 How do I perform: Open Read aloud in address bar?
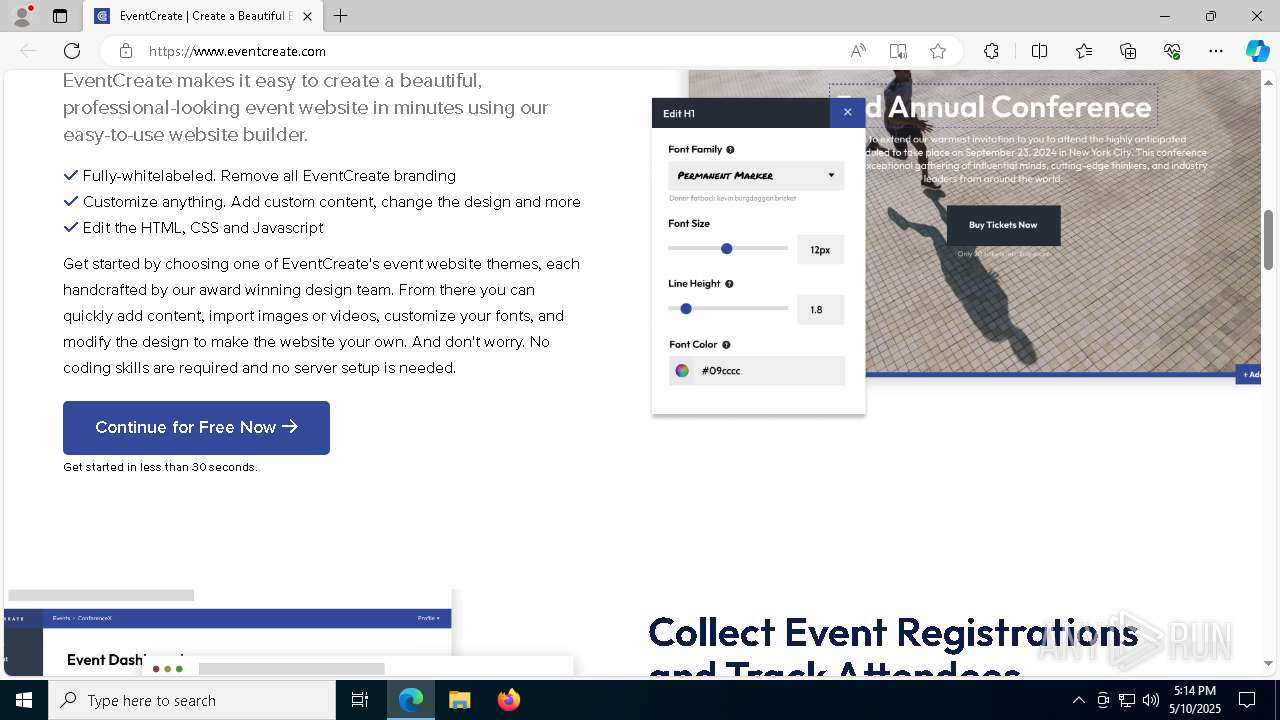858,51
